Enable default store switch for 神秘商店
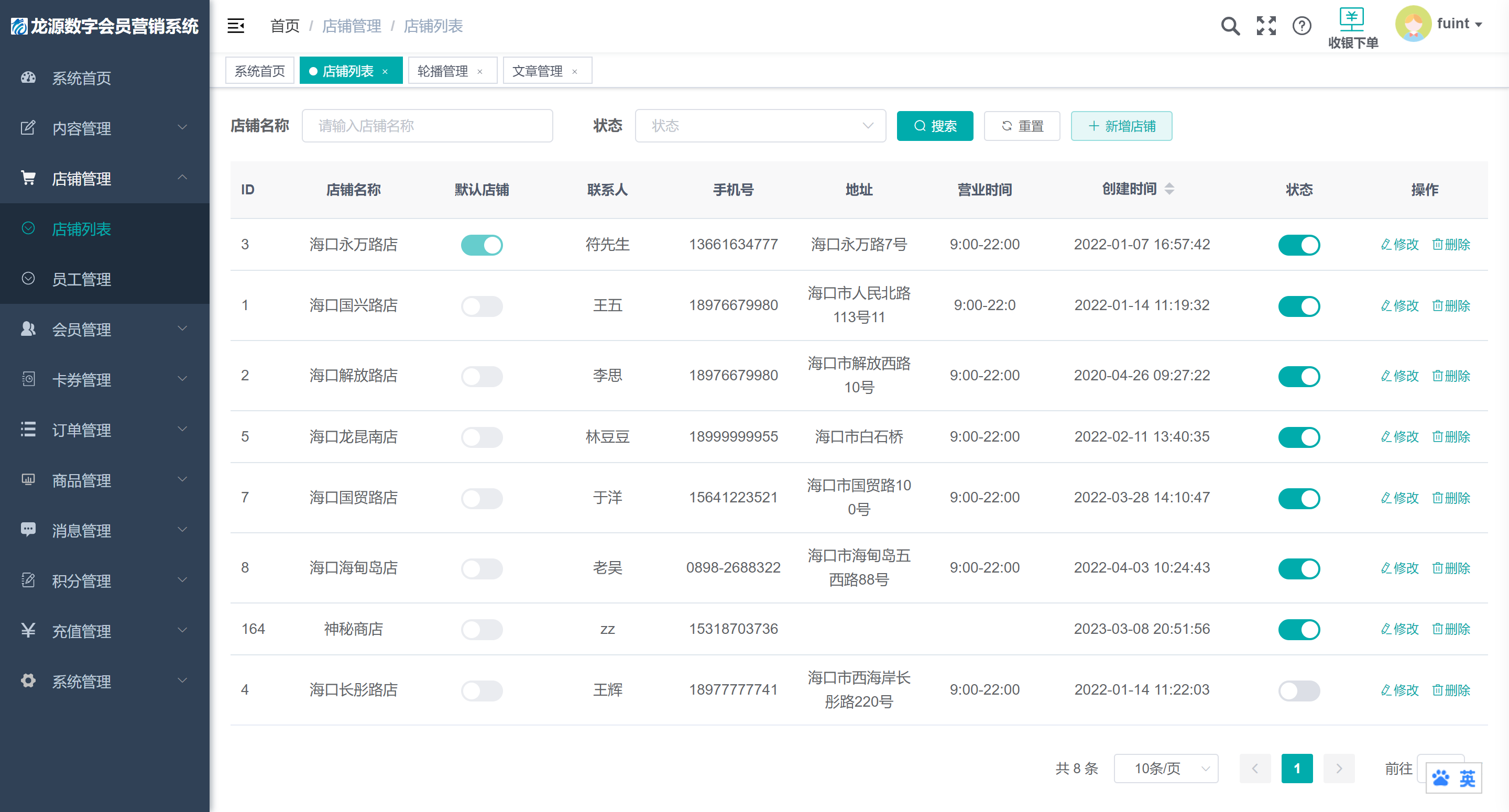The image size is (1509, 812). 482,629
